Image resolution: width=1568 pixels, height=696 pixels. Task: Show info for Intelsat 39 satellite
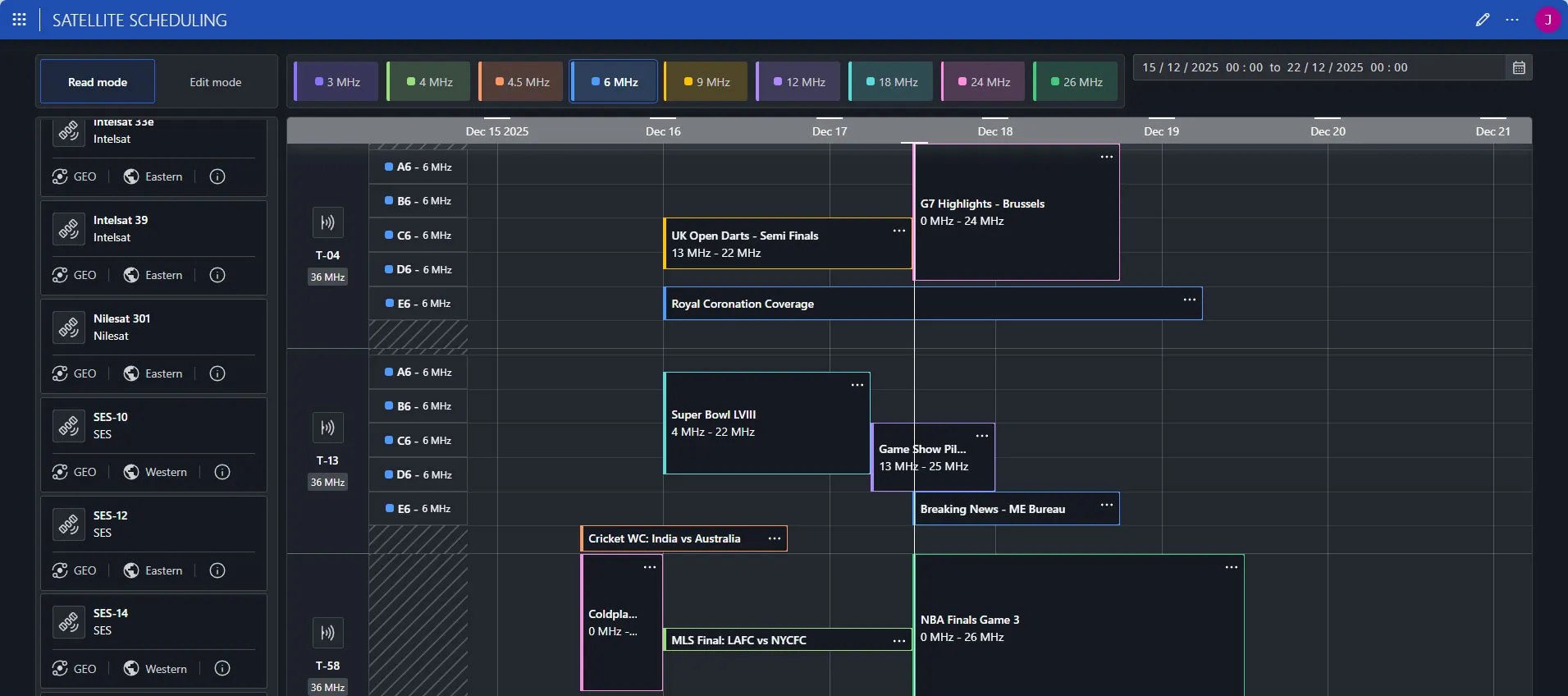tap(217, 275)
